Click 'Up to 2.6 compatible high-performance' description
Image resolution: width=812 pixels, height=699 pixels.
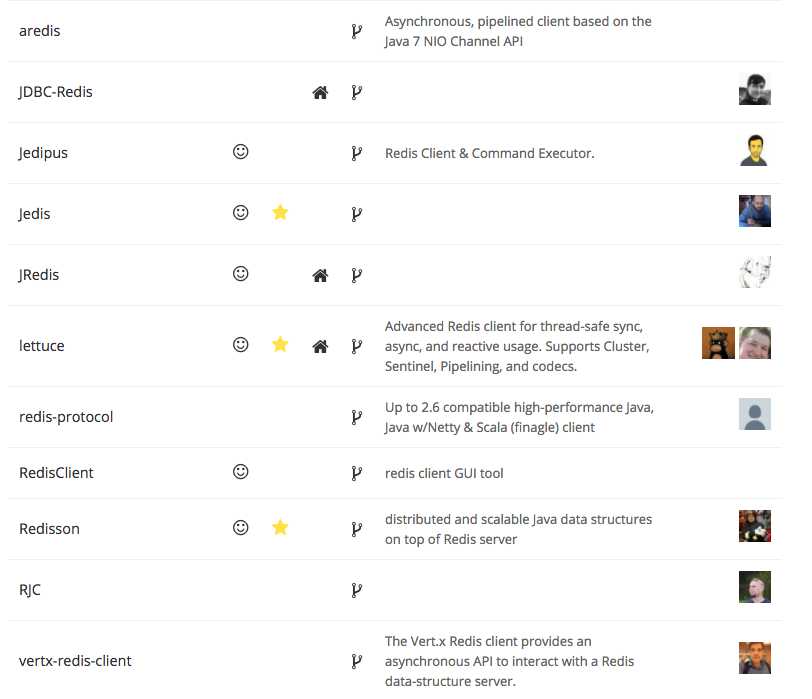pyautogui.click(x=519, y=417)
